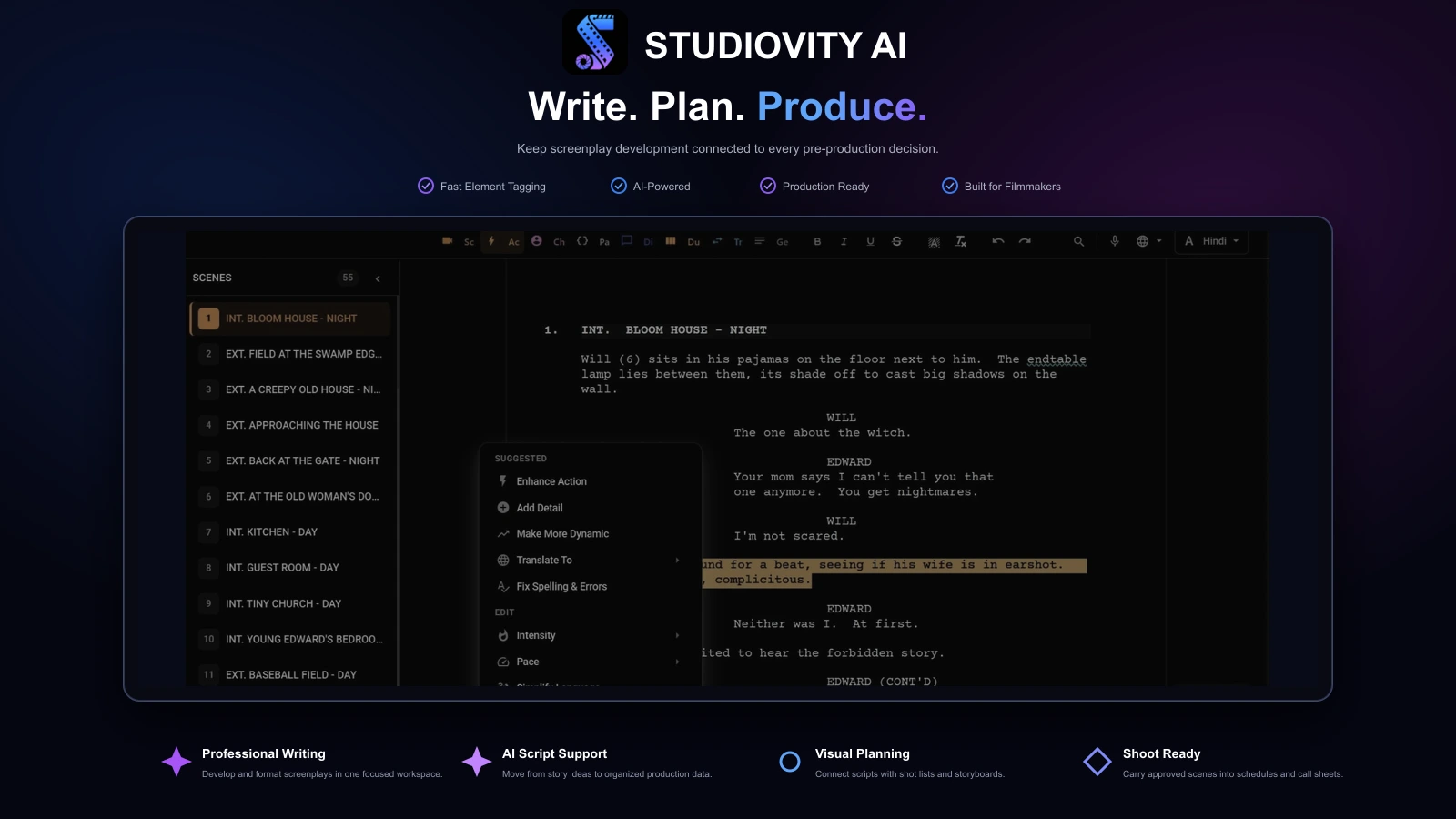Select the Scene heading element tool
This screenshot has width=1456, height=819.
click(459, 241)
